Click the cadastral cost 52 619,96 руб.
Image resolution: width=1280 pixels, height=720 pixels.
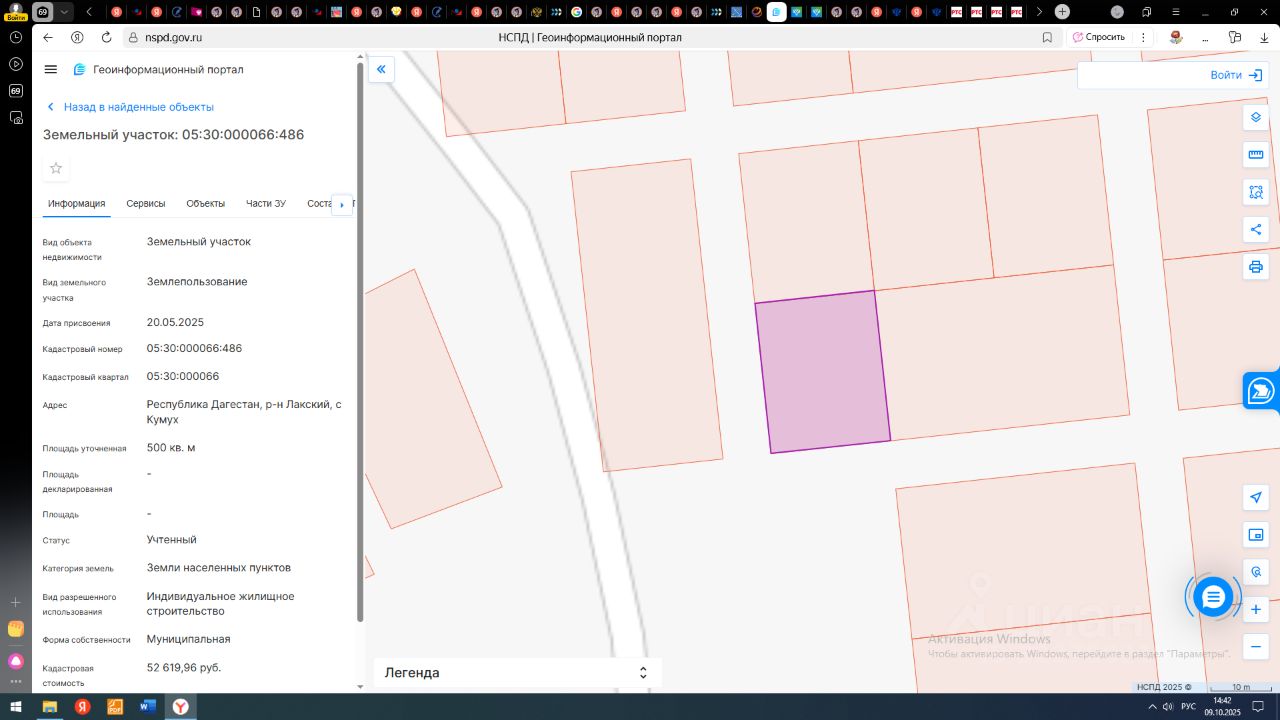[x=184, y=668]
